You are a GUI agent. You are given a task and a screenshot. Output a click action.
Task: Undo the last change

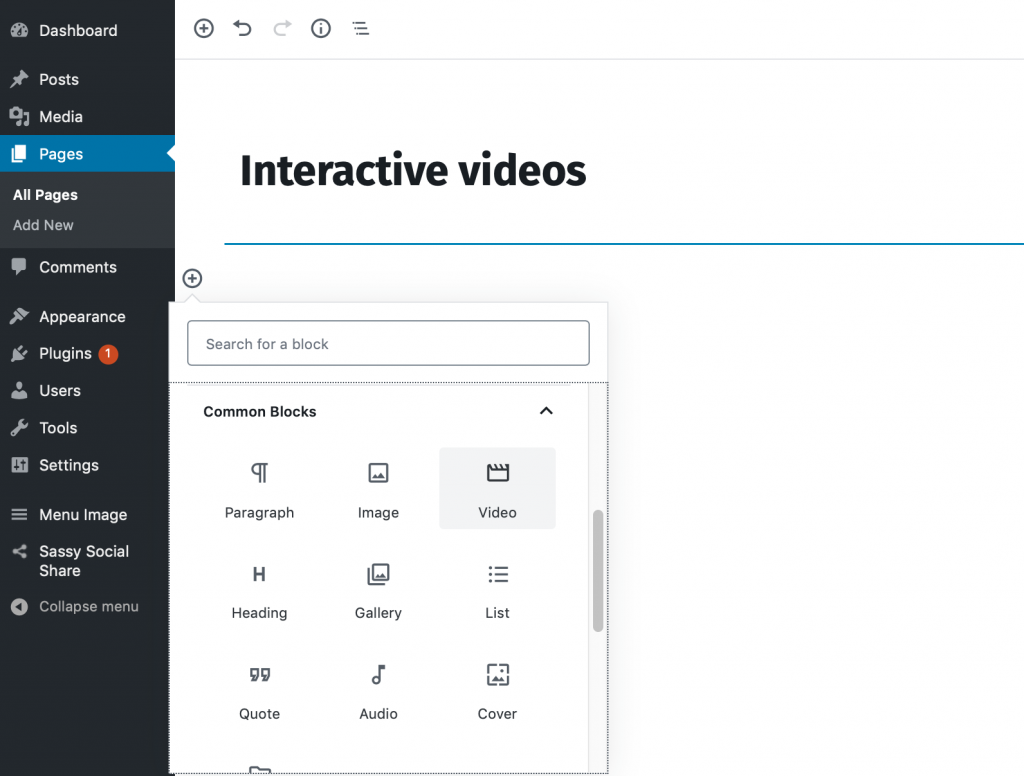tap(242, 28)
